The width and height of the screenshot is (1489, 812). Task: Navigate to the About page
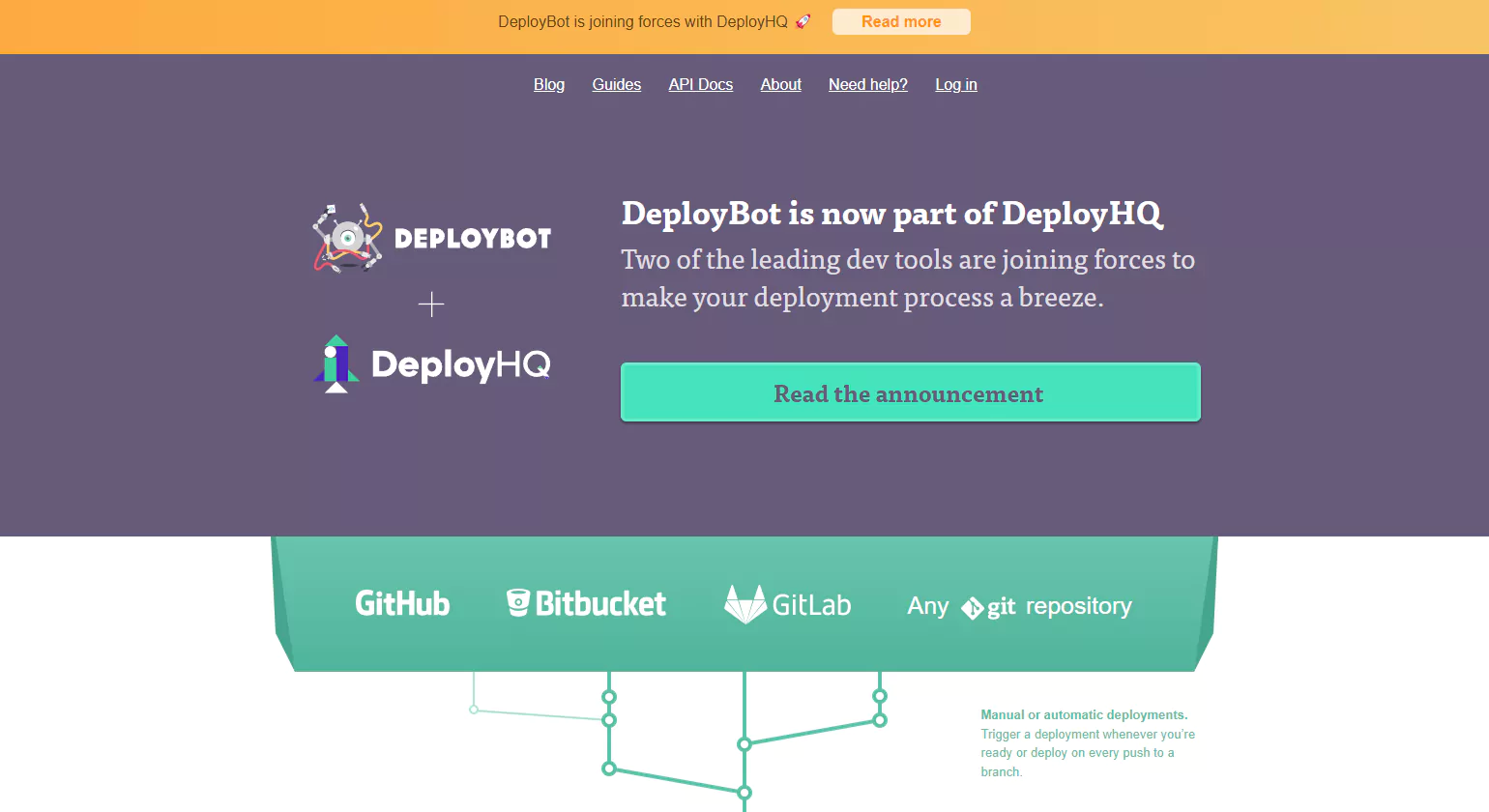(780, 85)
